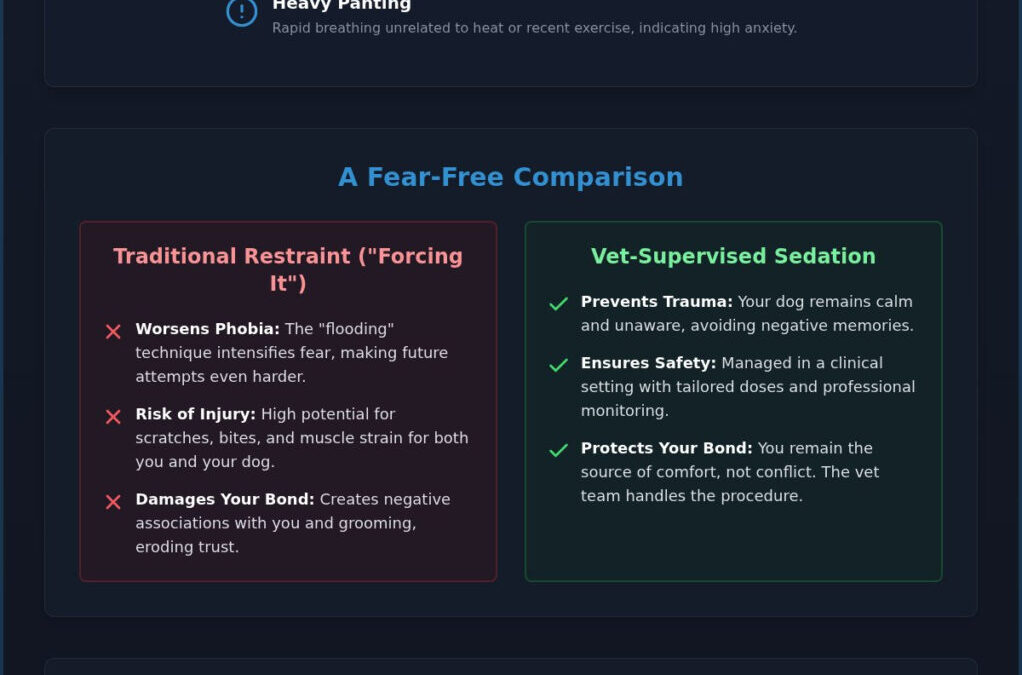Click red X icon beside Worsens Phobia
1022x675 pixels.
pyautogui.click(x=113, y=332)
